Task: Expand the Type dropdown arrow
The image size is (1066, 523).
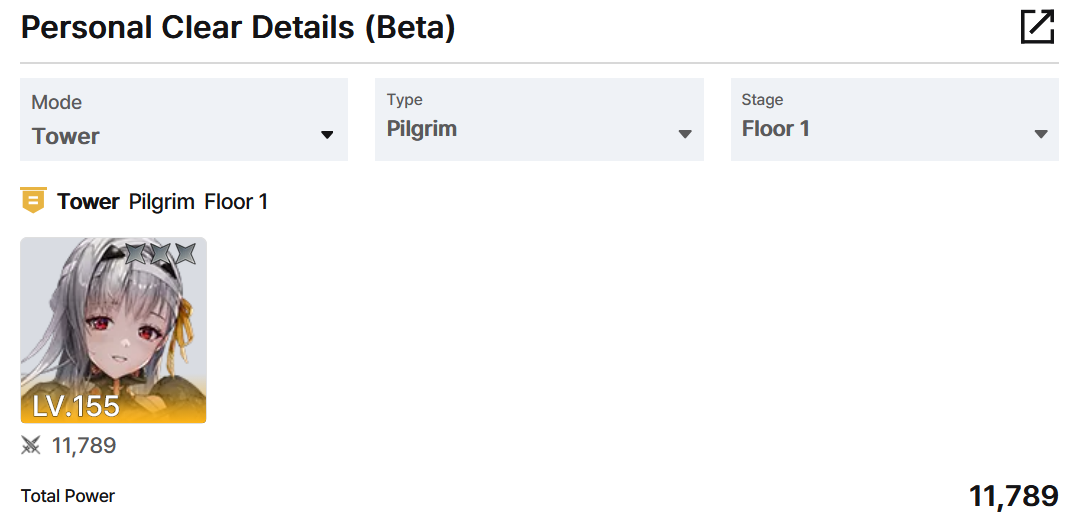Action: (x=685, y=134)
